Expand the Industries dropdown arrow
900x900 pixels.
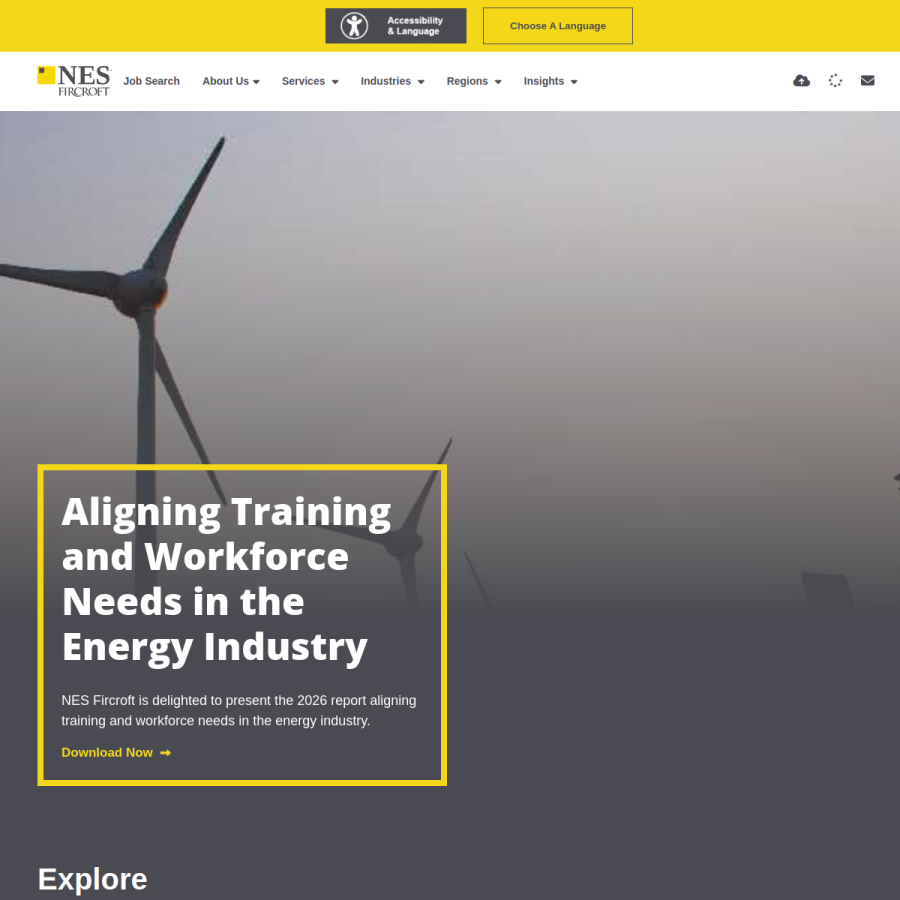pos(421,82)
